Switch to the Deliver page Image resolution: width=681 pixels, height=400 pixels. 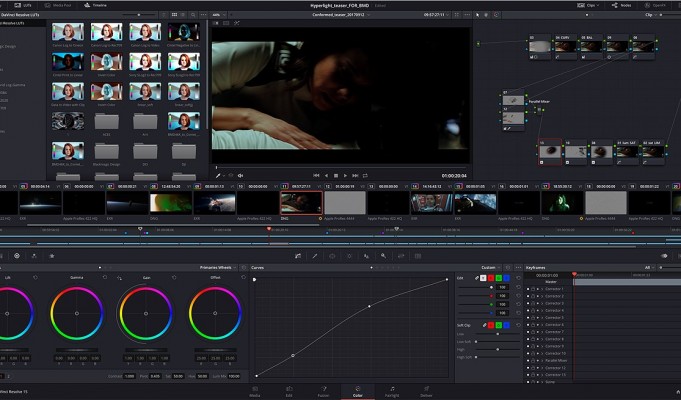[426, 391]
